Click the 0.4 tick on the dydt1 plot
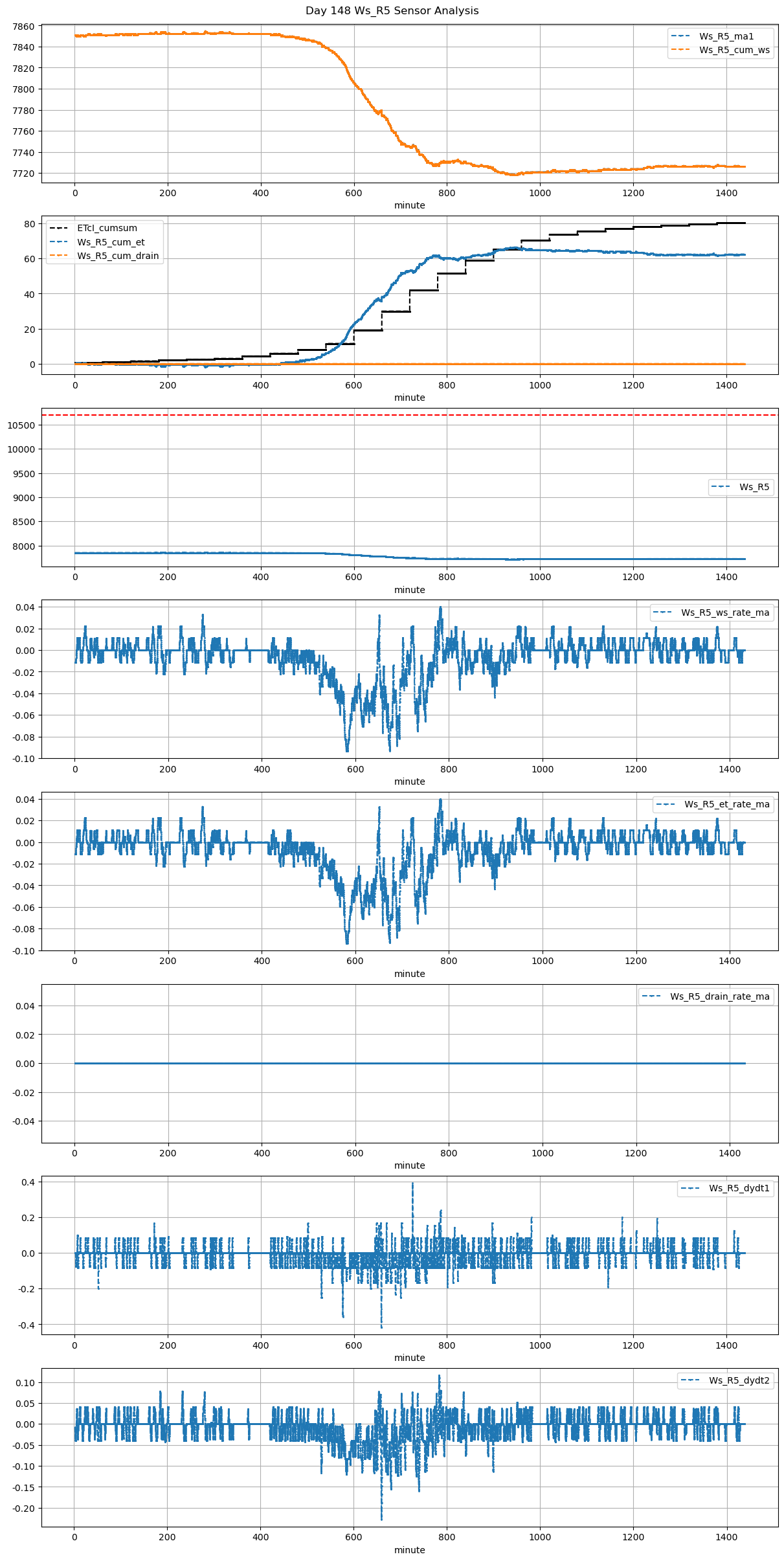Image resolution: width=784 pixels, height=1561 pixels. click(x=28, y=1182)
